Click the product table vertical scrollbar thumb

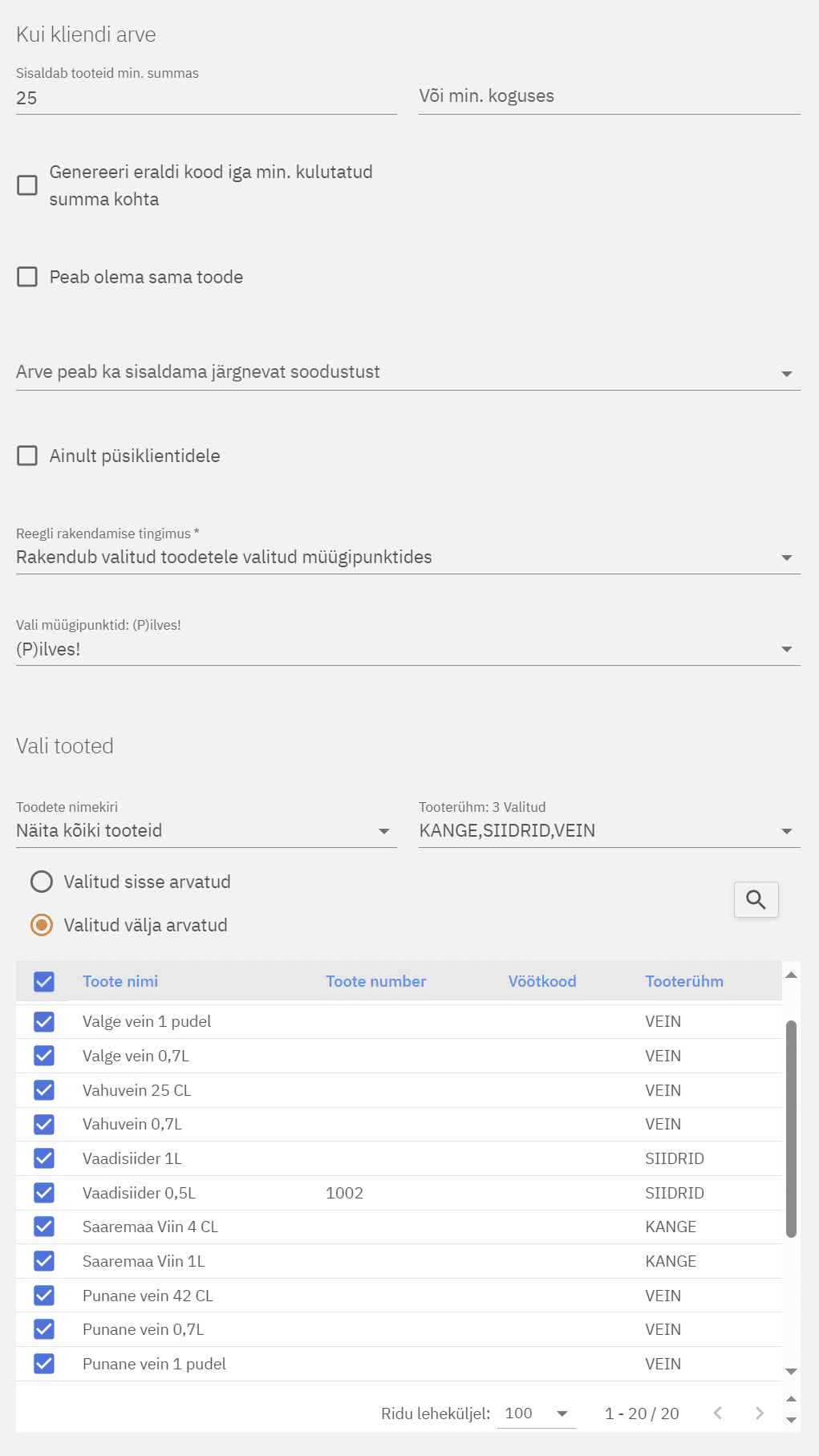click(x=791, y=1127)
